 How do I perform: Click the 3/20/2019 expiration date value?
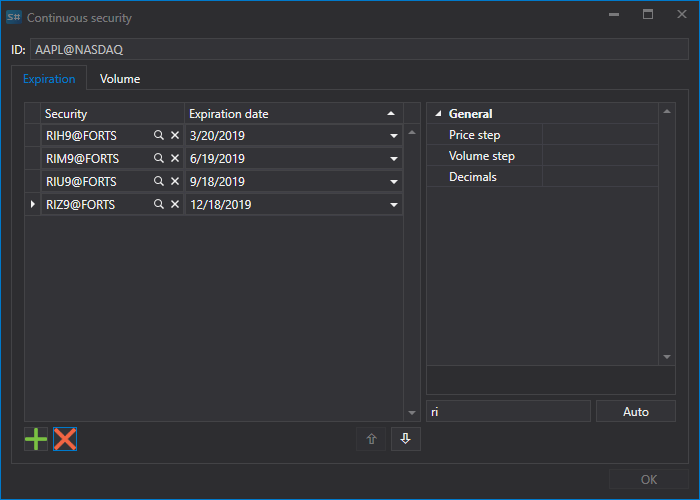tap(217, 136)
